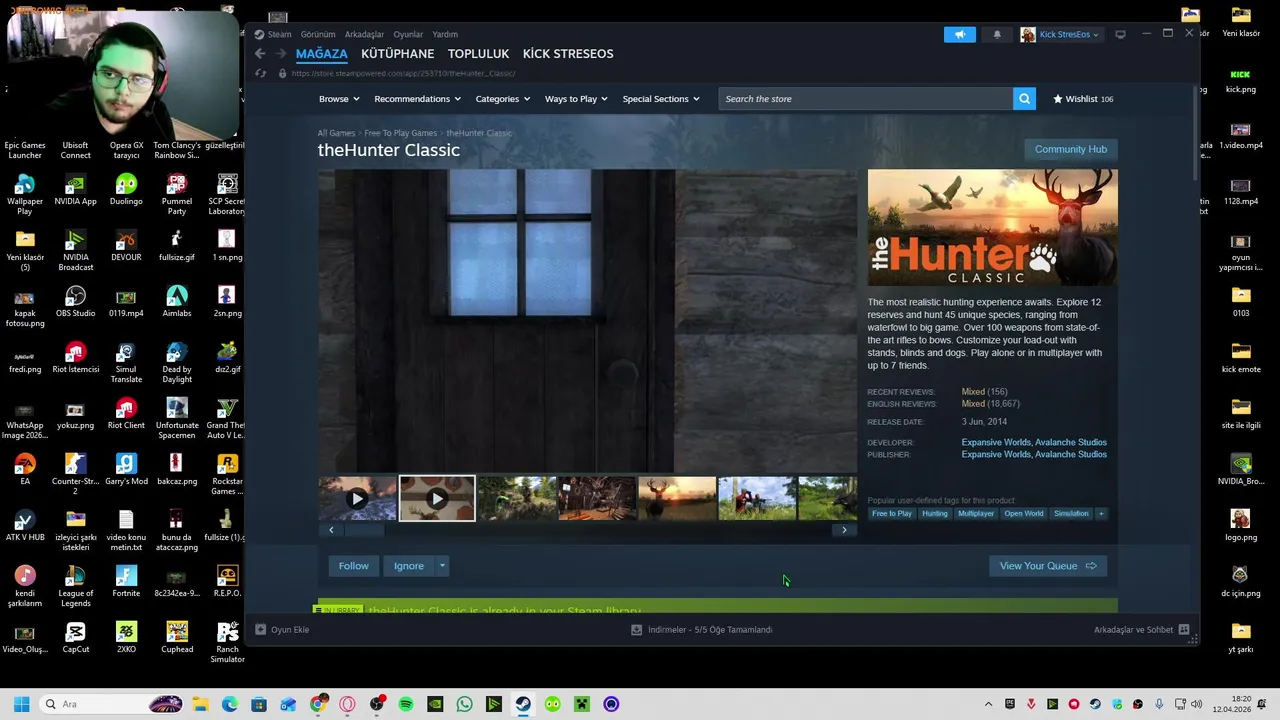Follow theHunter Classic
Image resolution: width=1280 pixels, height=720 pixels.
tap(353, 566)
